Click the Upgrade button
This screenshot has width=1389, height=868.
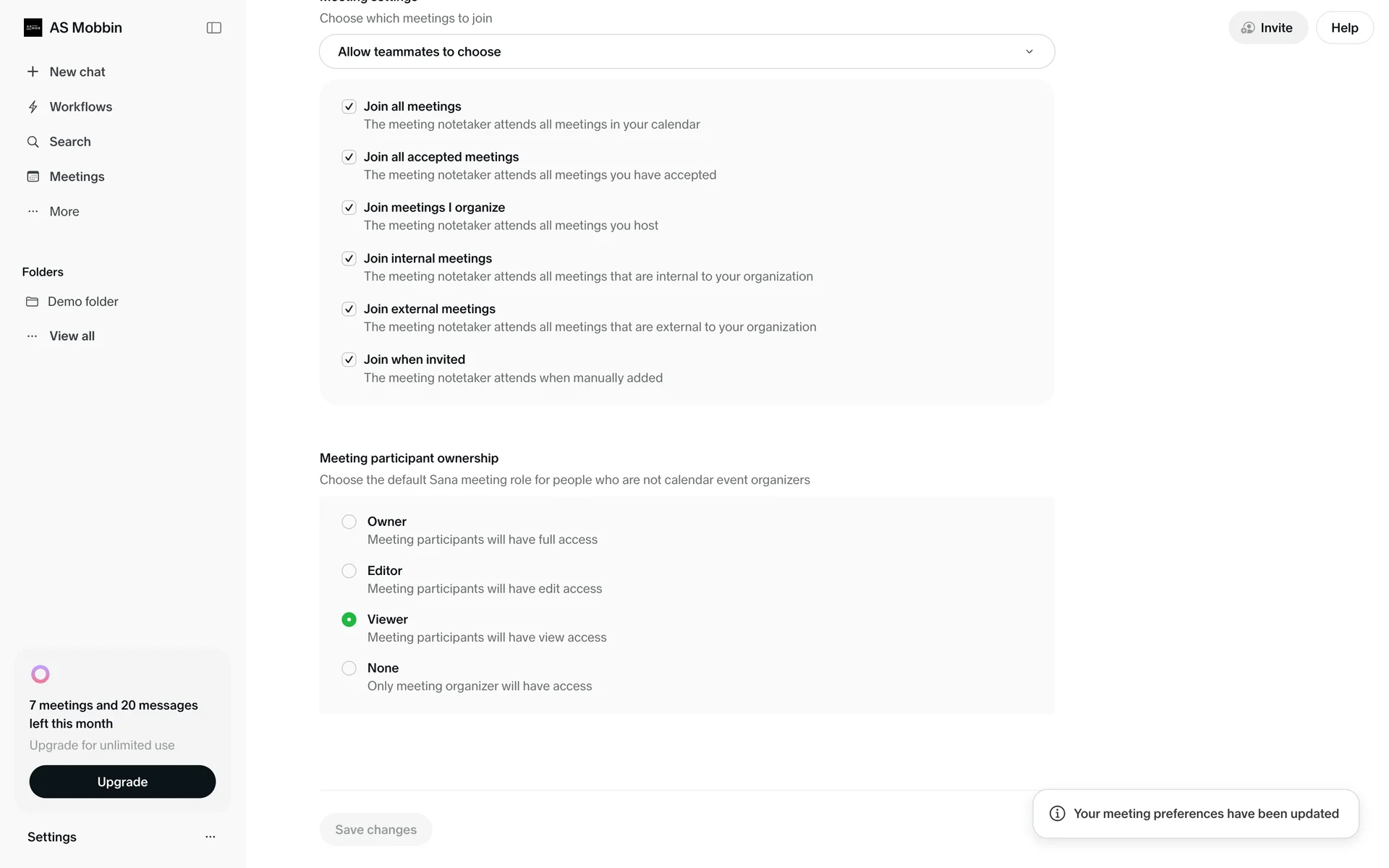(122, 782)
